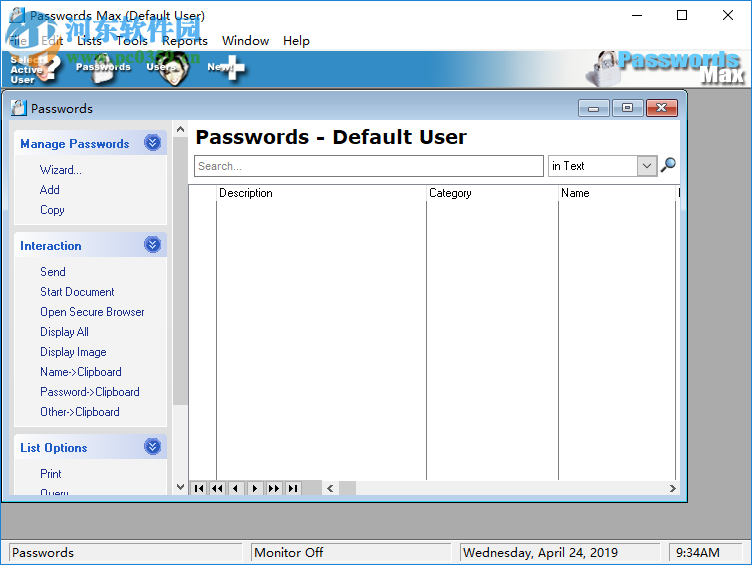Open the Help menu

pyautogui.click(x=296, y=41)
